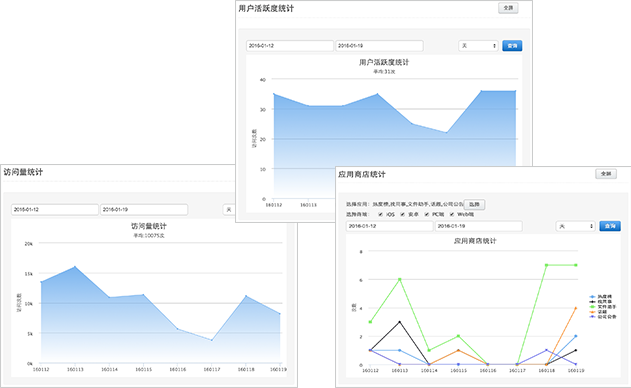This screenshot has height=388, width=631.
Task: Click end date 2016-01-19 field in 用户活跃度统计
Action: tap(379, 46)
